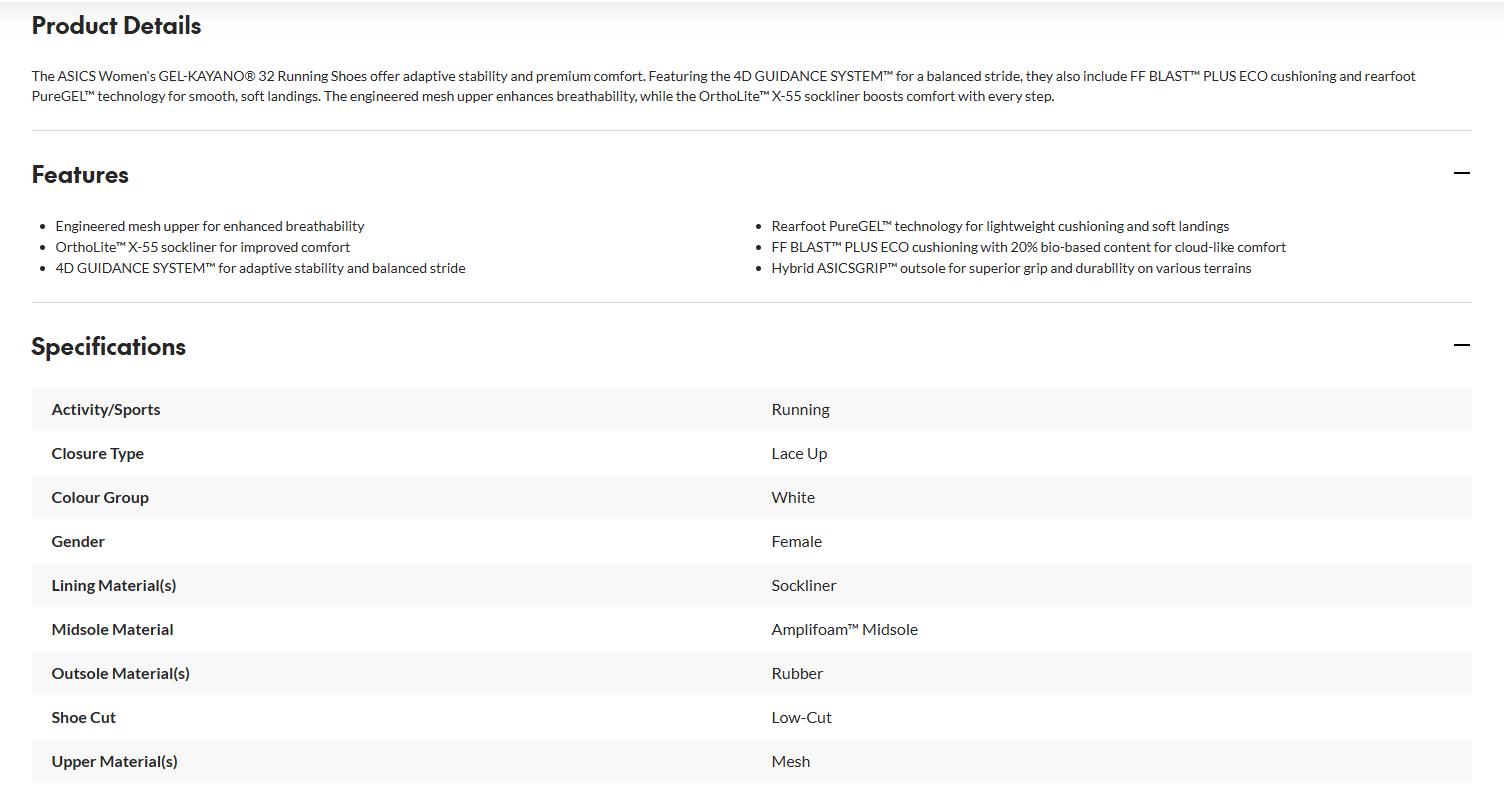Click the Lining Material(s) label
Image resolution: width=1504 pixels, height=812 pixels.
click(114, 585)
